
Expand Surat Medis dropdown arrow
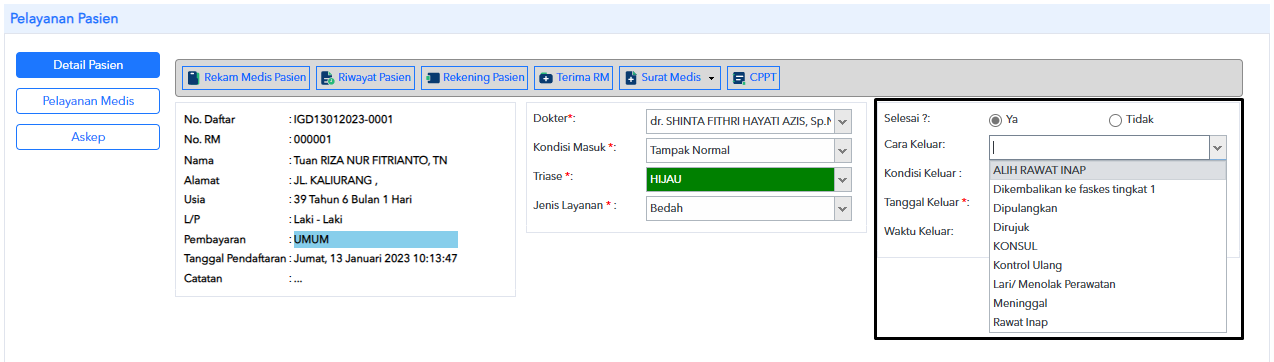[712, 78]
